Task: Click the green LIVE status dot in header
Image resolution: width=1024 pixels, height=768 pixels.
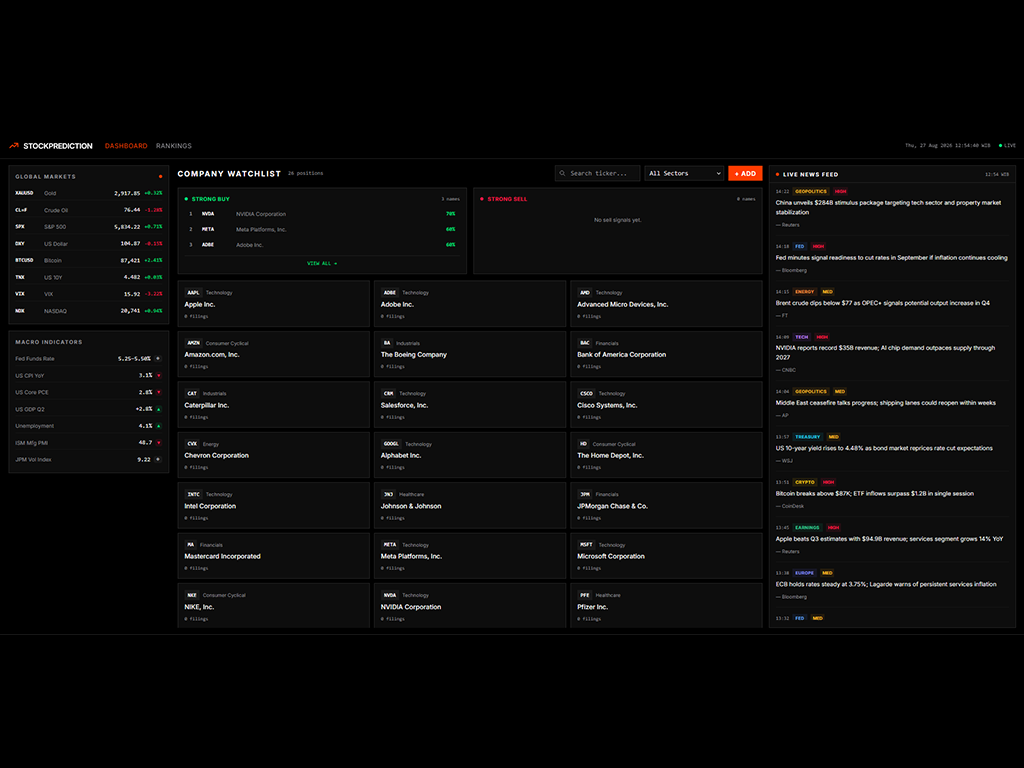Action: click(1000, 146)
